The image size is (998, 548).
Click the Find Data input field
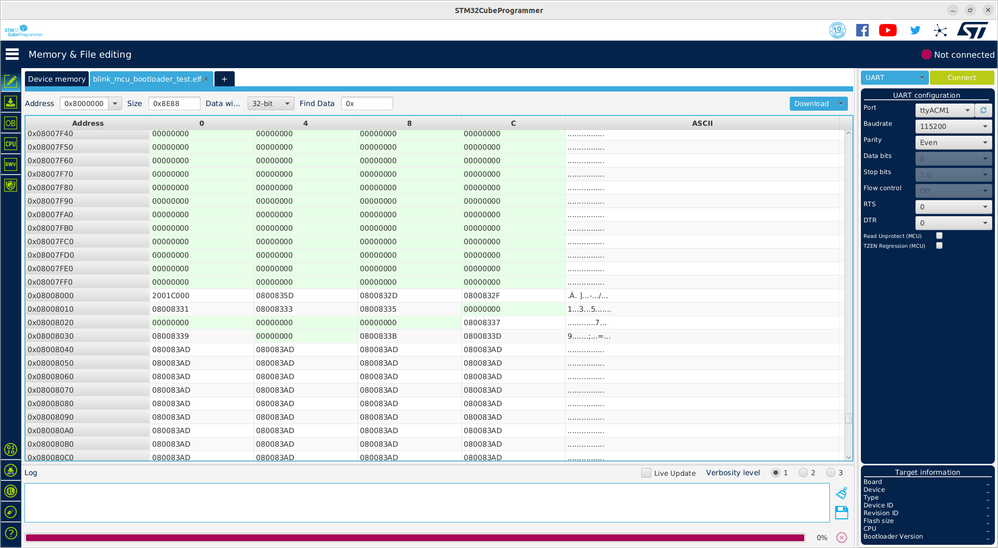click(367, 103)
